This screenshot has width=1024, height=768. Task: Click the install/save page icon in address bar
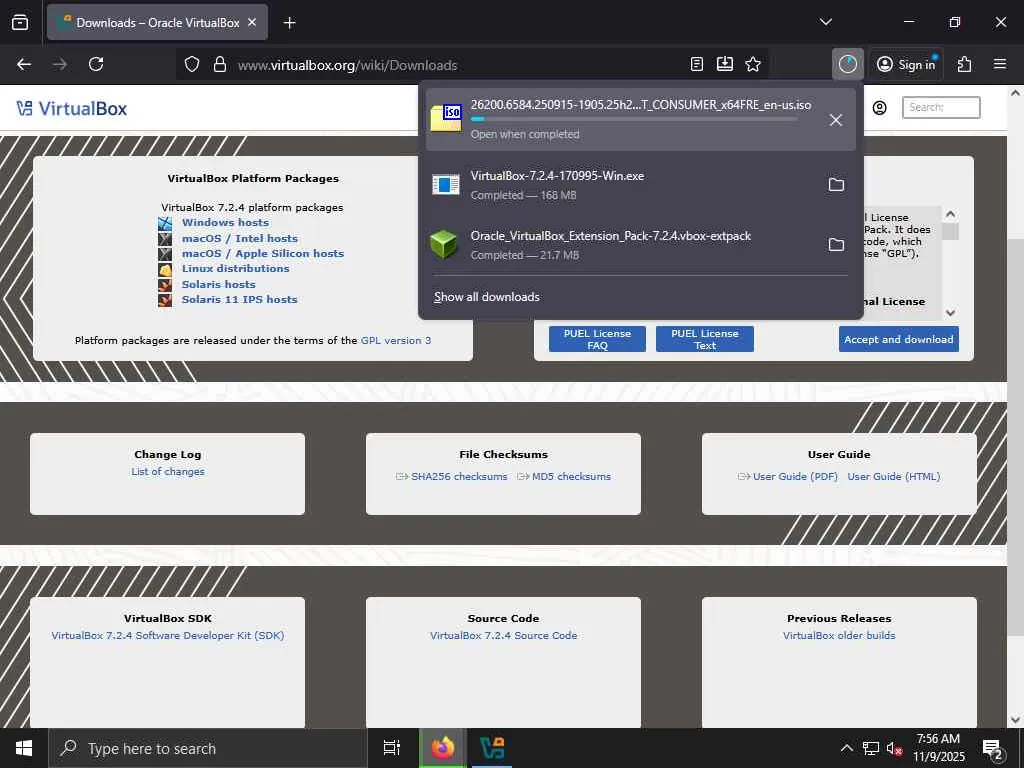click(725, 64)
